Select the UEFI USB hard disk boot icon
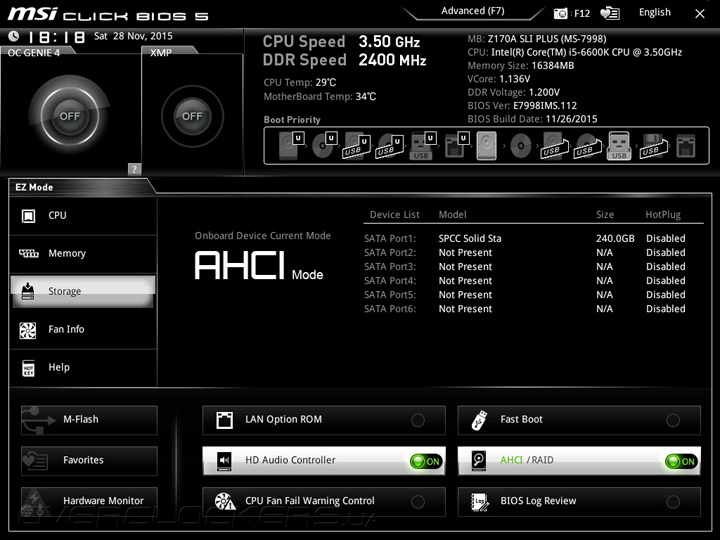720x540 pixels. (x=357, y=146)
